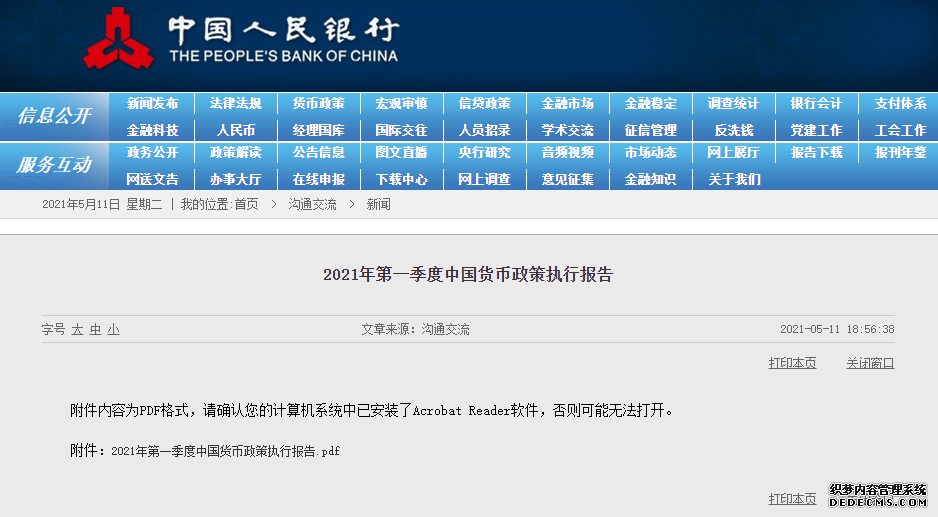Select 政务公开 in service menu
The image size is (938, 517).
pyautogui.click(x=153, y=153)
